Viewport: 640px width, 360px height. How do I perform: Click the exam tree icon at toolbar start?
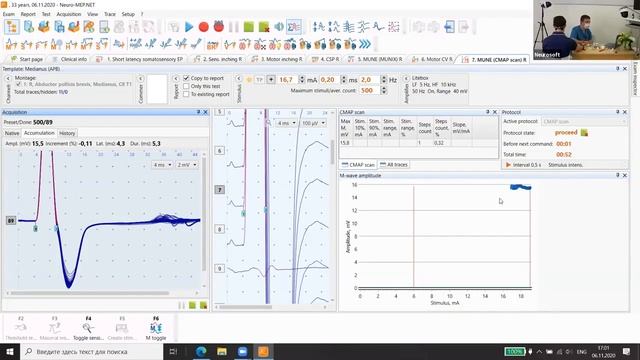click(x=12, y=27)
